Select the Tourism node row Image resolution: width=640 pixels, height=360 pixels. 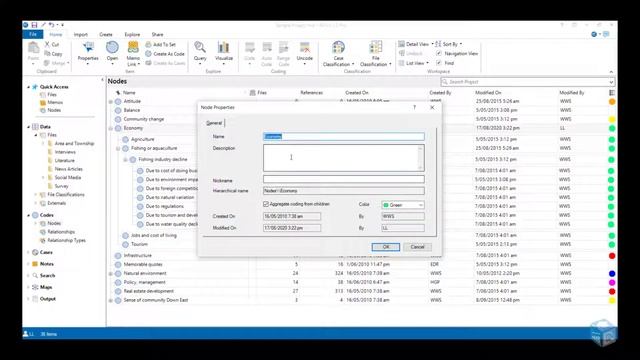(x=139, y=244)
